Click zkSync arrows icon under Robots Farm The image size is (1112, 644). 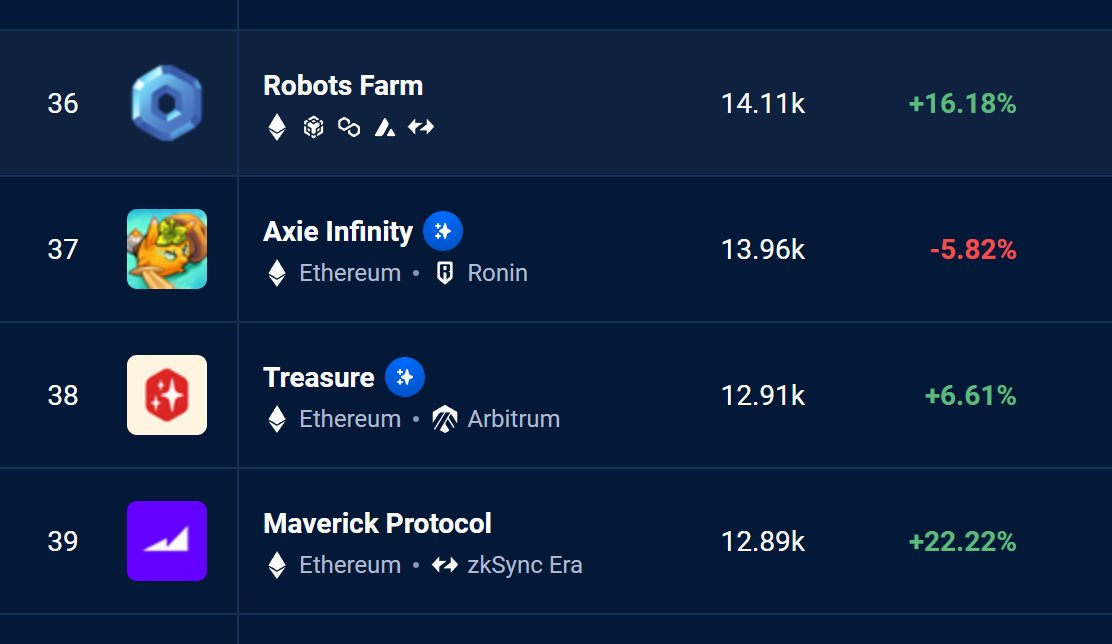[421, 127]
